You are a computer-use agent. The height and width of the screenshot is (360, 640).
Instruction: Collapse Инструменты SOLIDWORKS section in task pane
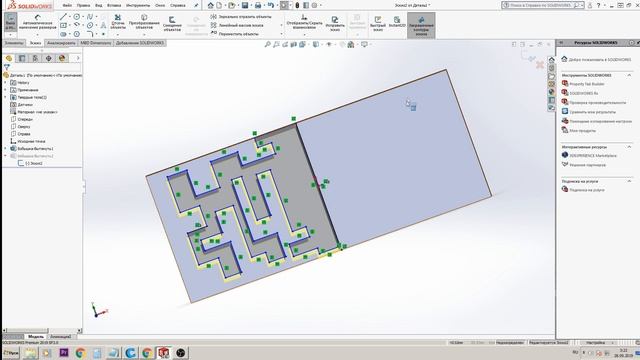click(x=629, y=76)
